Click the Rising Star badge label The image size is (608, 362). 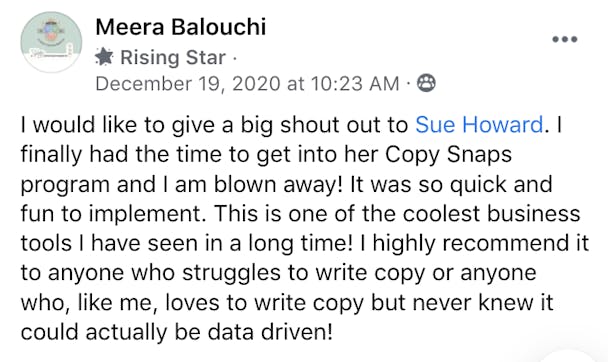[173, 57]
